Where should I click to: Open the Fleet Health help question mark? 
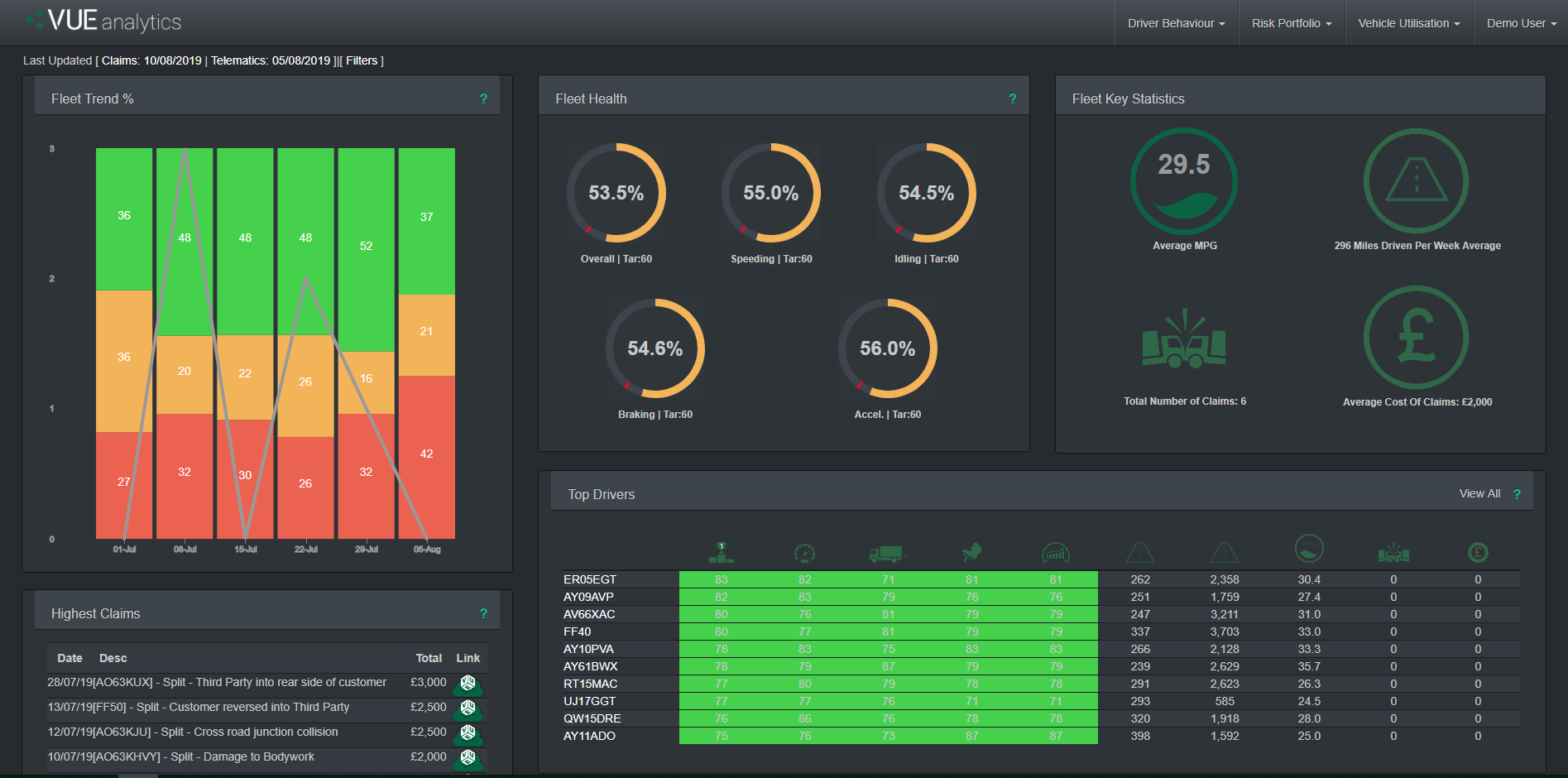(1012, 98)
